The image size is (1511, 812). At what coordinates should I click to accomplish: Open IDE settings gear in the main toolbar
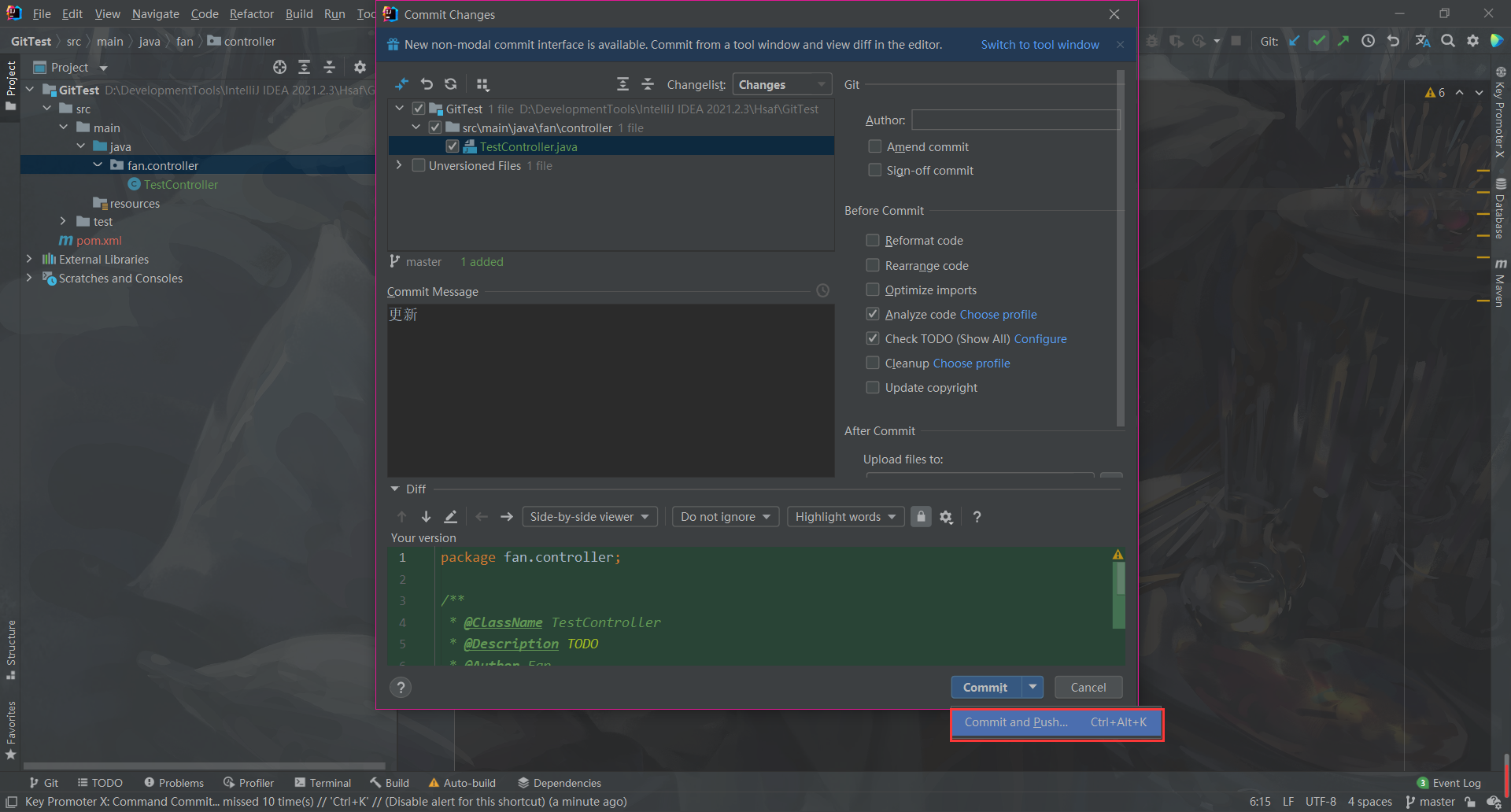click(x=1472, y=41)
